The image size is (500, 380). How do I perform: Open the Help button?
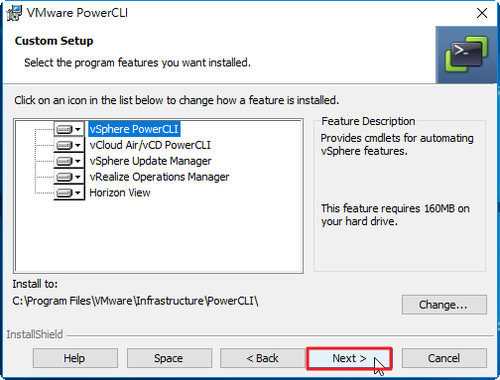(75, 358)
